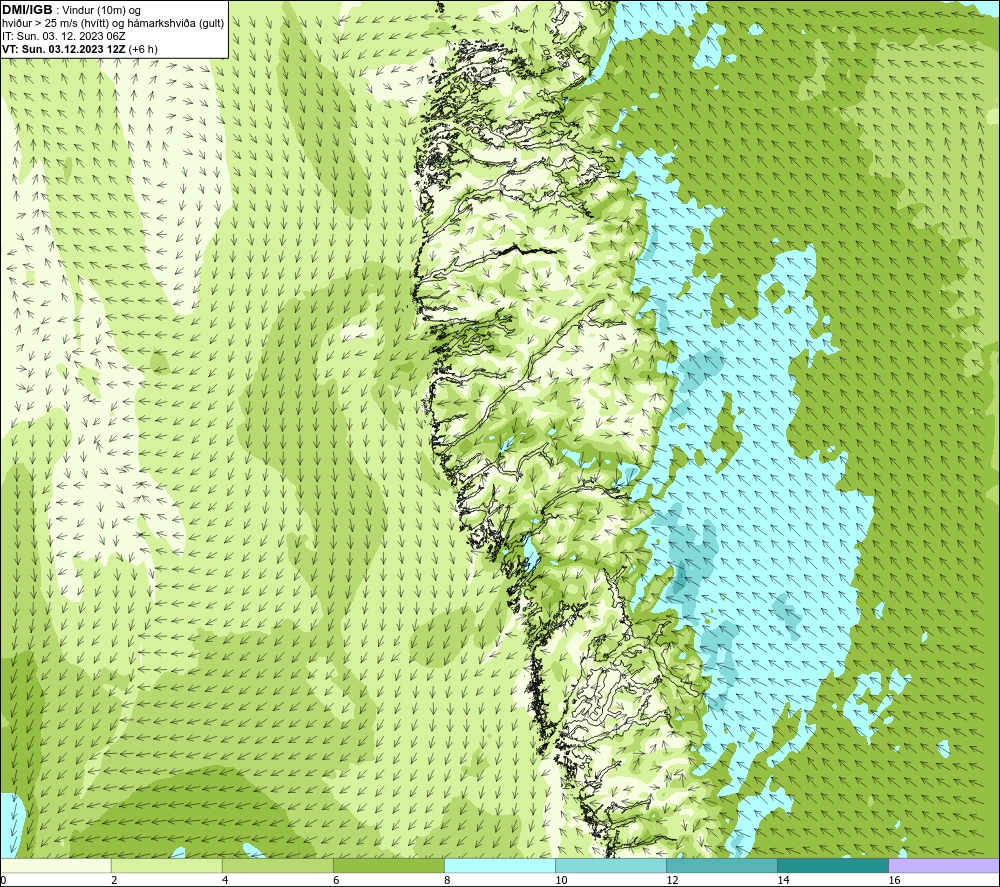
Task: Click the scale label '14'
Action: (x=783, y=880)
